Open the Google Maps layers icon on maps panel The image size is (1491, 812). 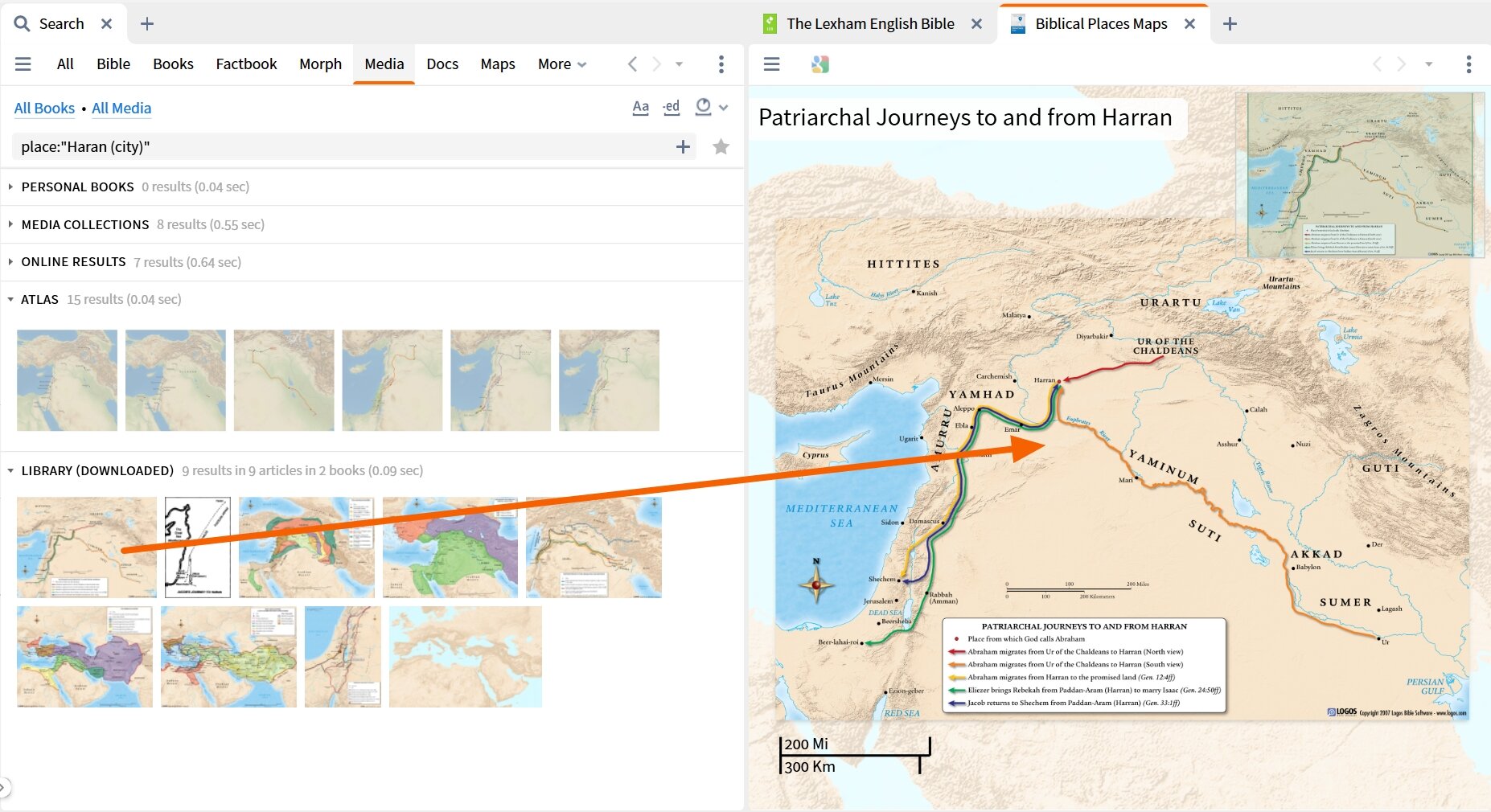click(x=817, y=64)
